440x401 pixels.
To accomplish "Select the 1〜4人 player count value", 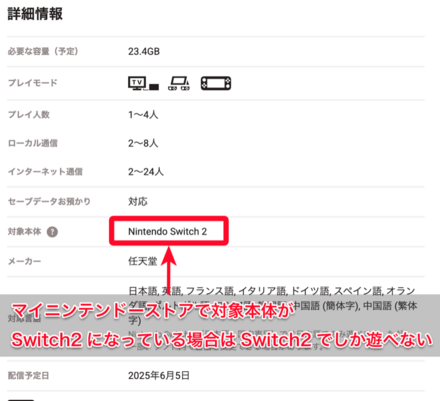I will tap(143, 115).
